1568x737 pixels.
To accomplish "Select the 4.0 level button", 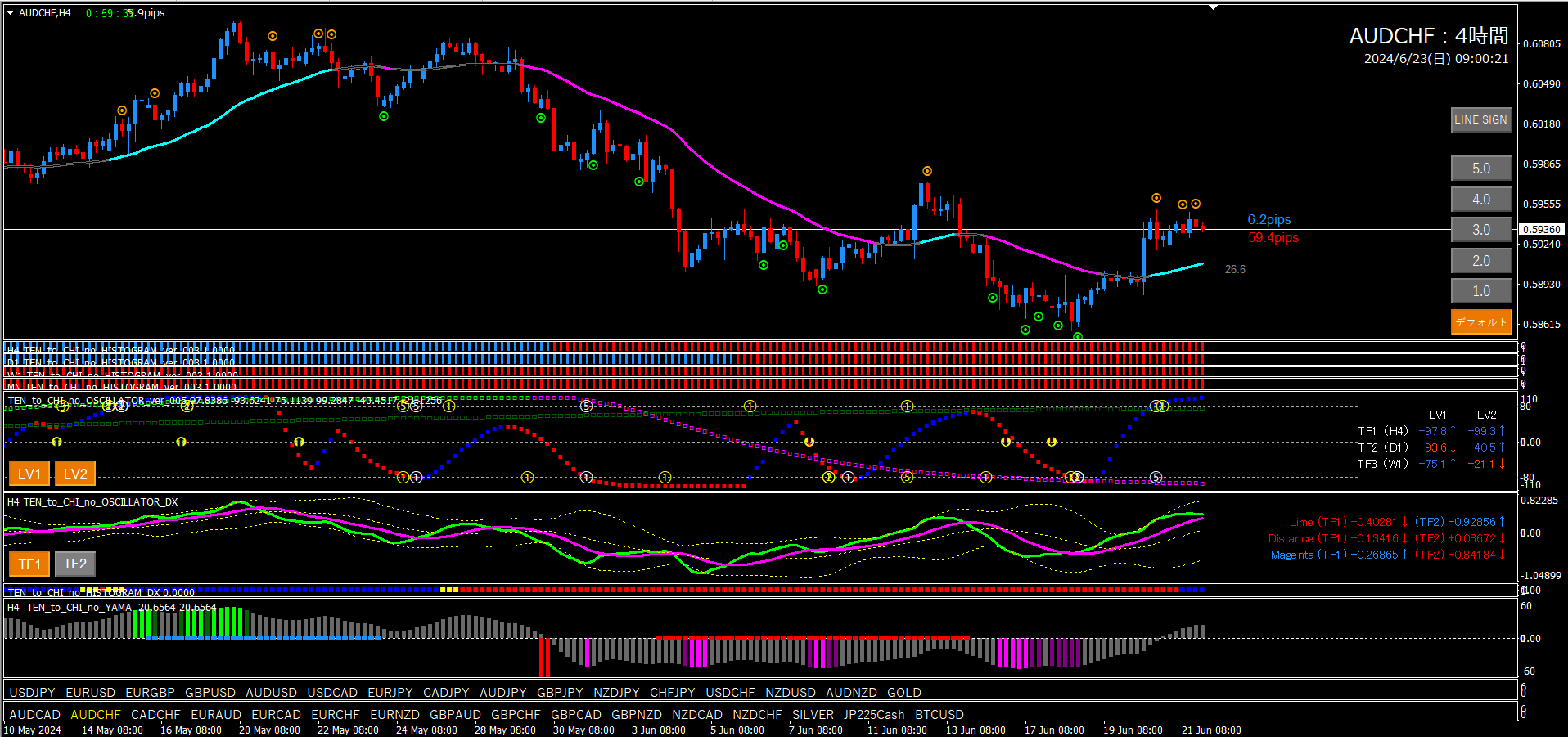I will click(1481, 200).
